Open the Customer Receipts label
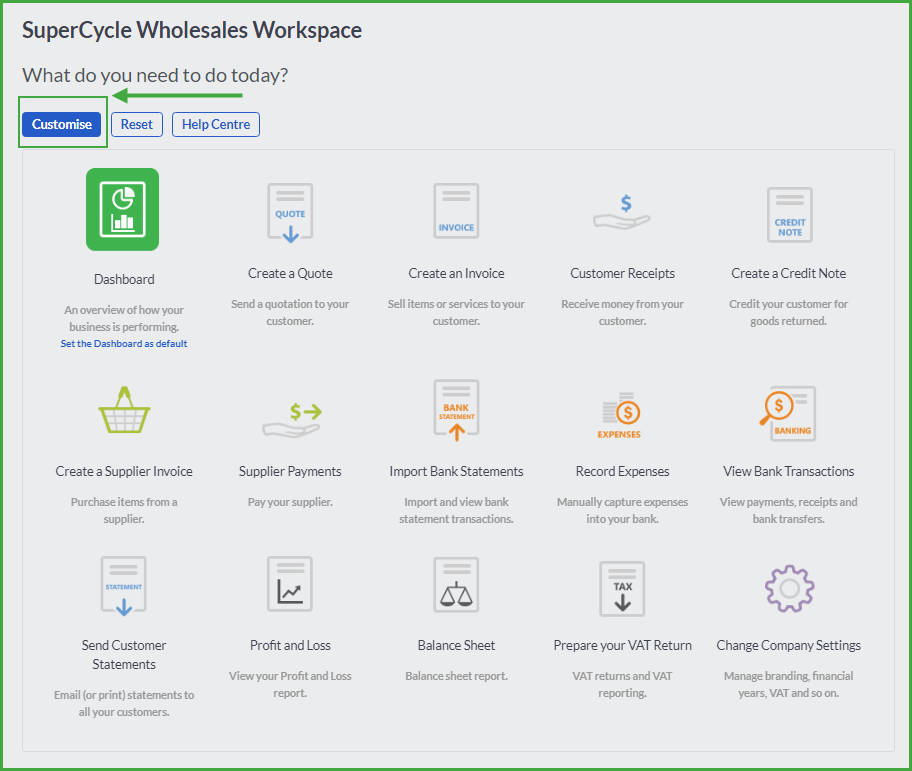The image size is (912, 771). click(622, 273)
